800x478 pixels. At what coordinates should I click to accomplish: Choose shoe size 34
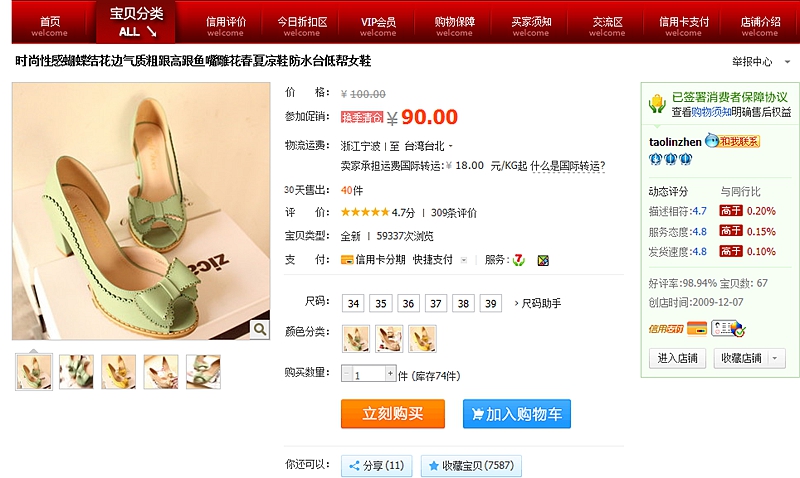click(x=353, y=304)
